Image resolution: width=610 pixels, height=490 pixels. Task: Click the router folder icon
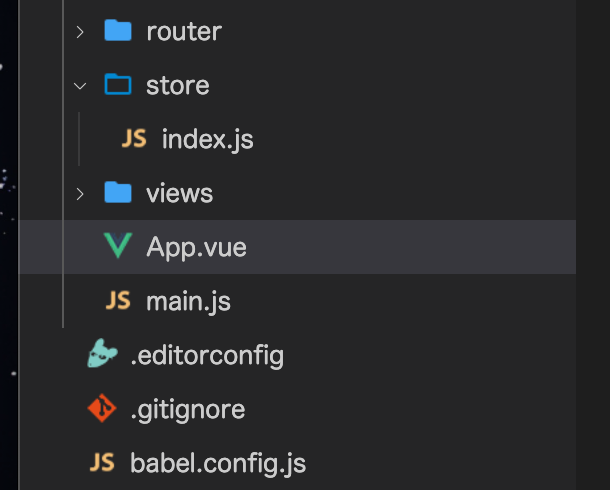tap(118, 31)
